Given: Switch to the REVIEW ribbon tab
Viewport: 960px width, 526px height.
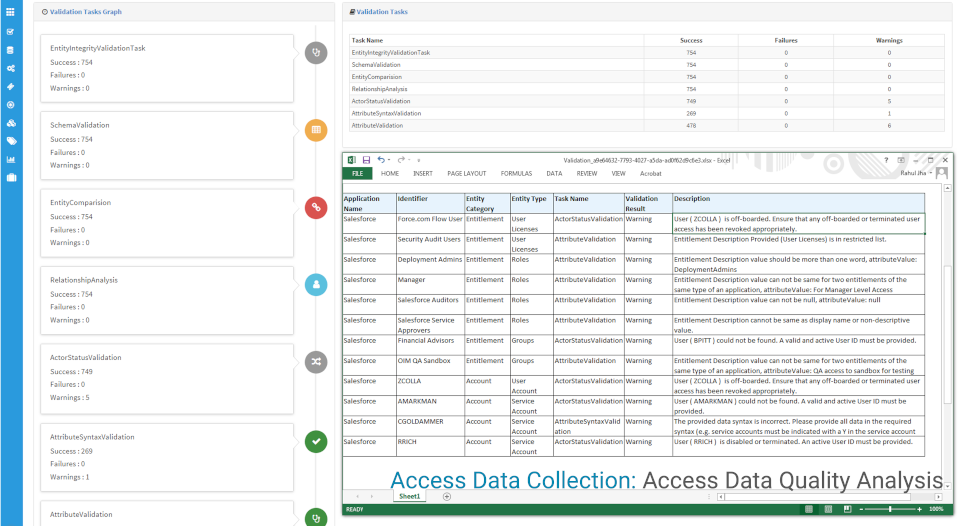Looking at the screenshot, I should [587, 174].
